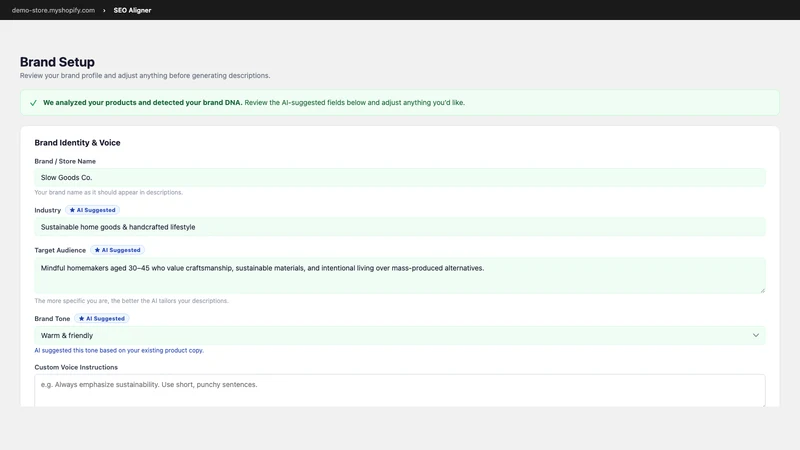
Task: Click the Brand Identity & Voice heading
Action: (x=78, y=143)
